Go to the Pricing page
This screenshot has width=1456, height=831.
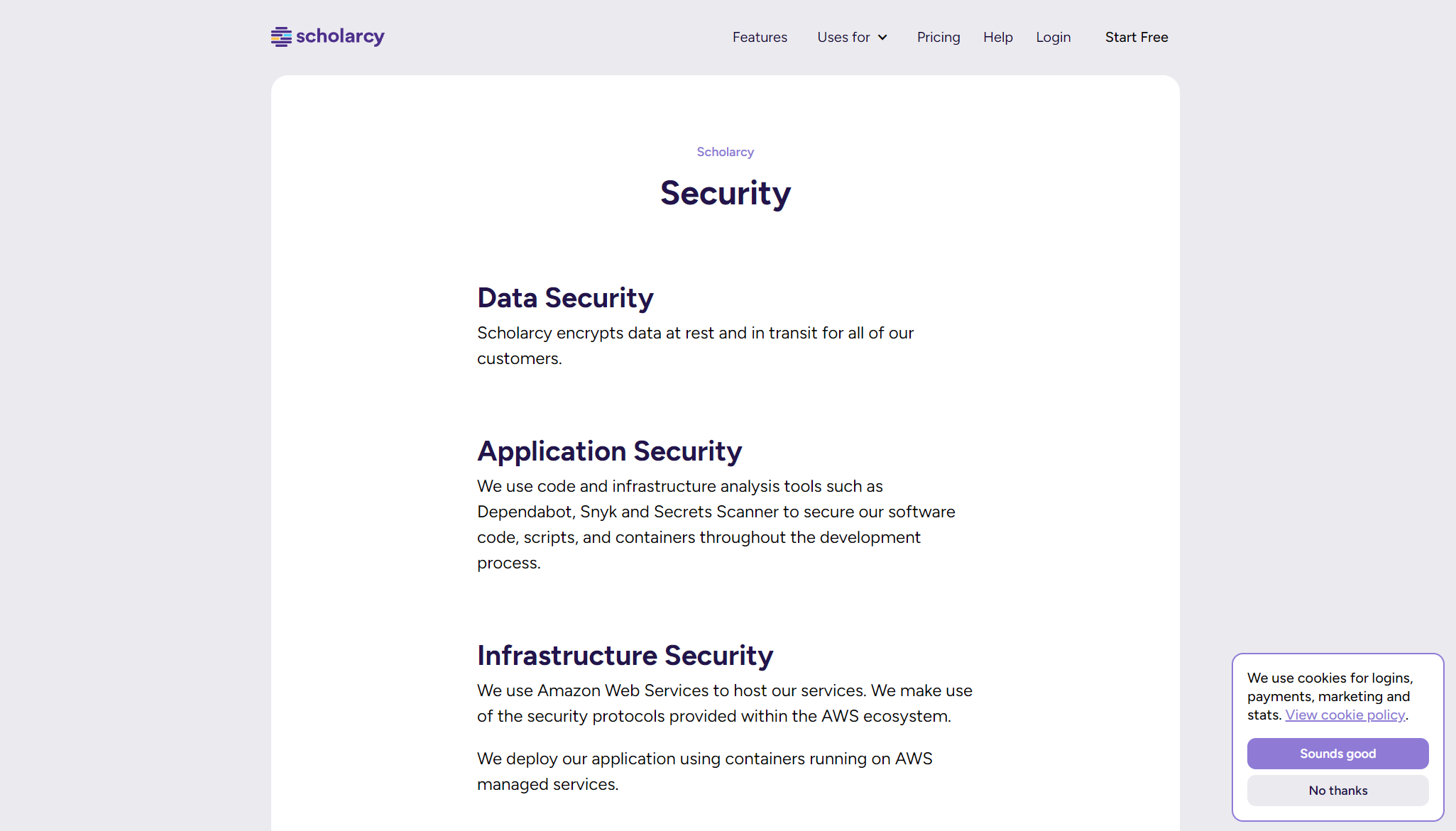click(938, 37)
